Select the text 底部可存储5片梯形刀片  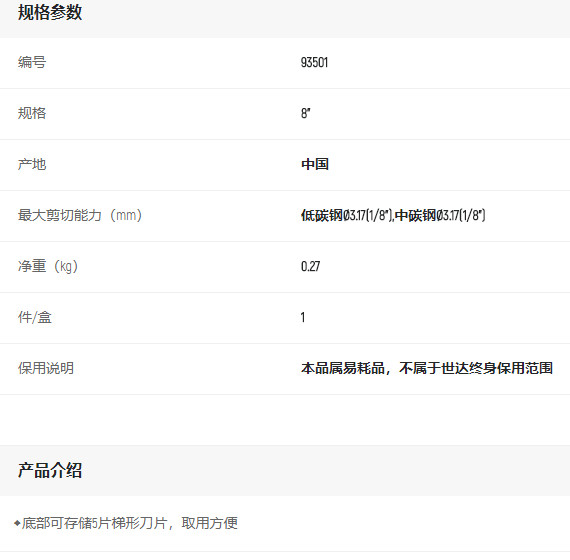(x=94, y=524)
